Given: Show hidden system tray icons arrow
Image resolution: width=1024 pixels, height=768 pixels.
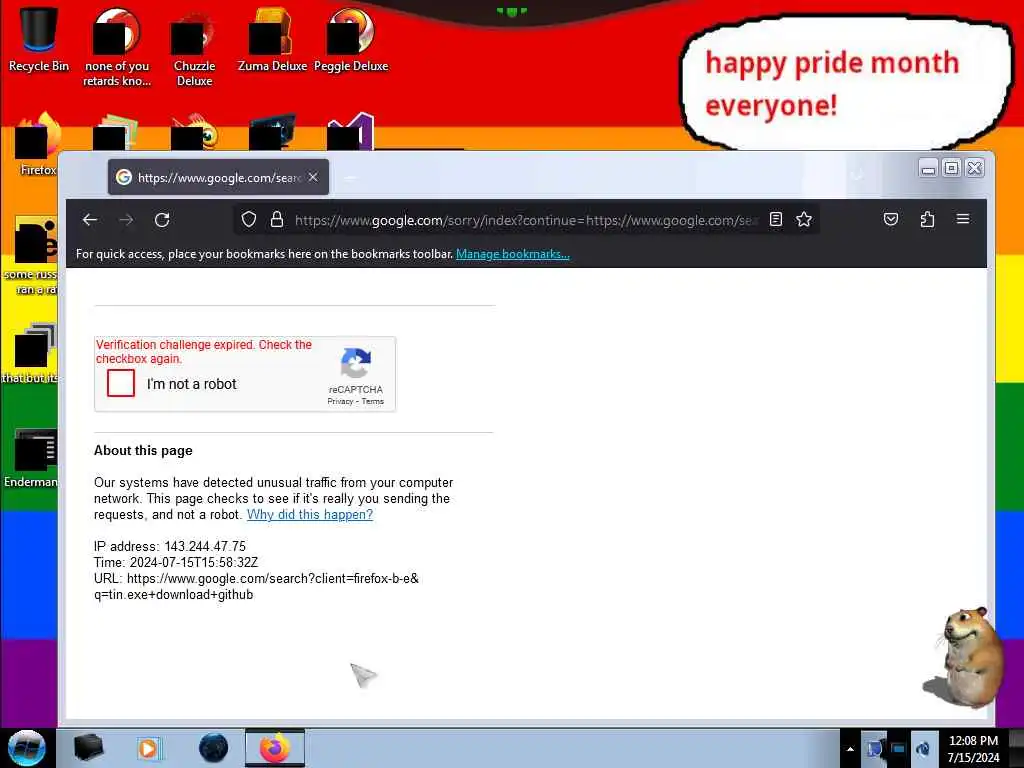Looking at the screenshot, I should click(x=850, y=749).
